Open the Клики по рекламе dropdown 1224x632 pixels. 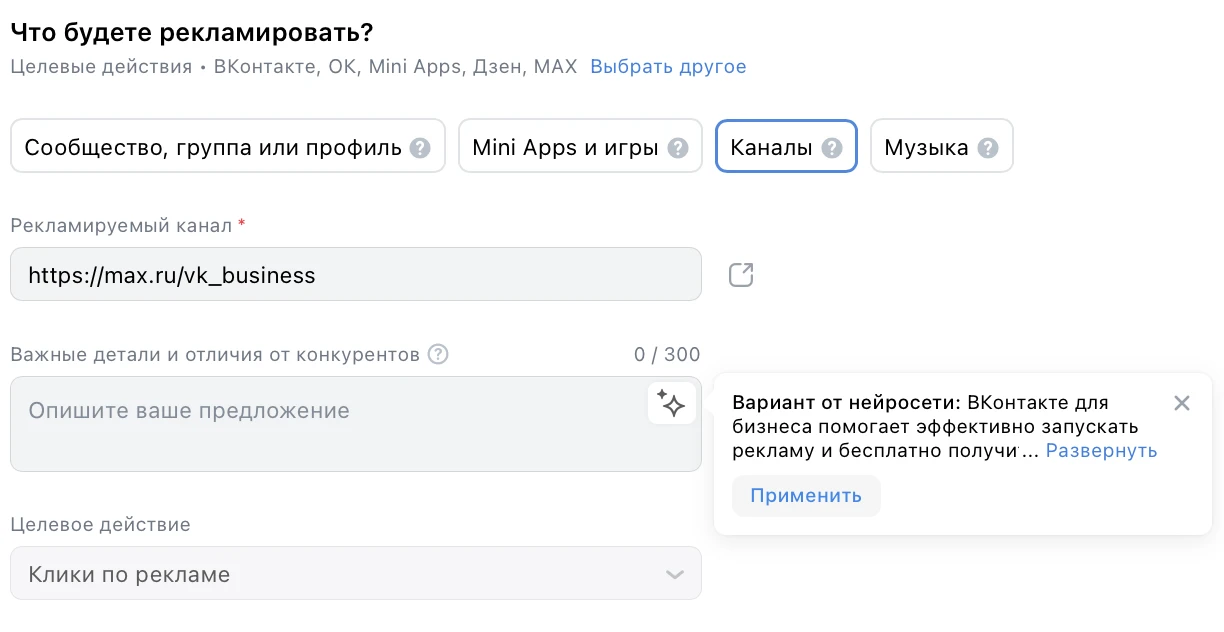point(356,574)
